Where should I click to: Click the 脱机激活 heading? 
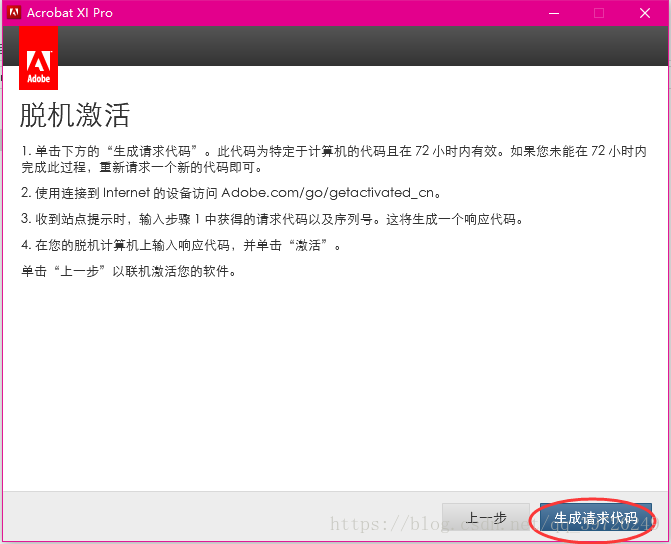tap(75, 115)
